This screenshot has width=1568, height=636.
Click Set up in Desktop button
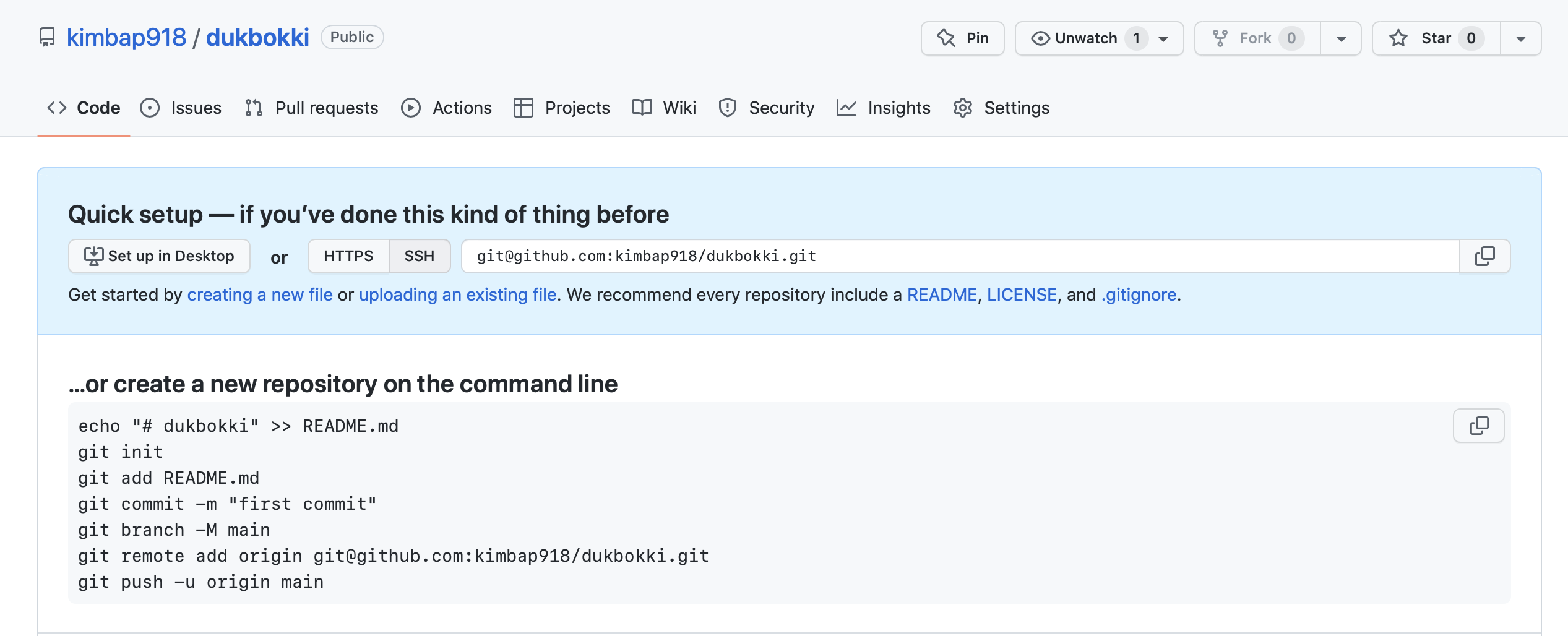[x=159, y=256]
